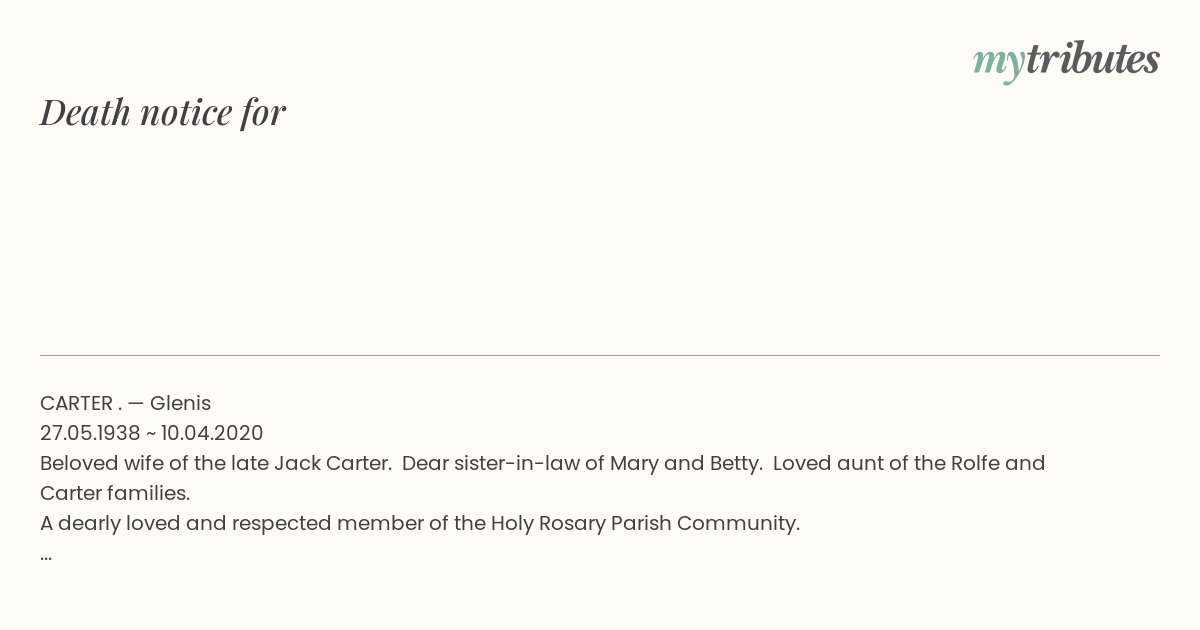Click the "Death notice for" heading
This screenshot has width=1200, height=630.
tap(163, 112)
